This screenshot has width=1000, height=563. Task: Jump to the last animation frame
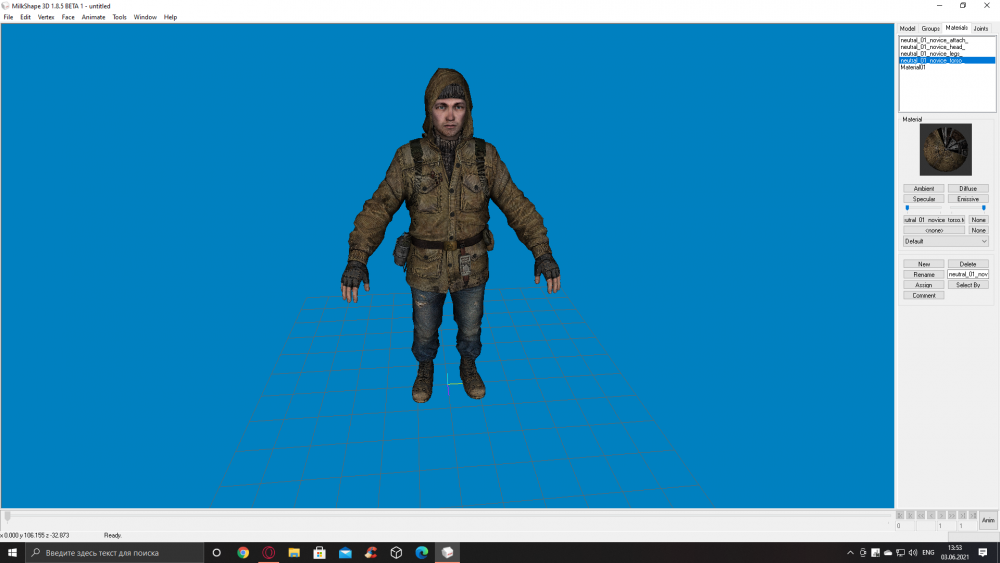(x=973, y=515)
